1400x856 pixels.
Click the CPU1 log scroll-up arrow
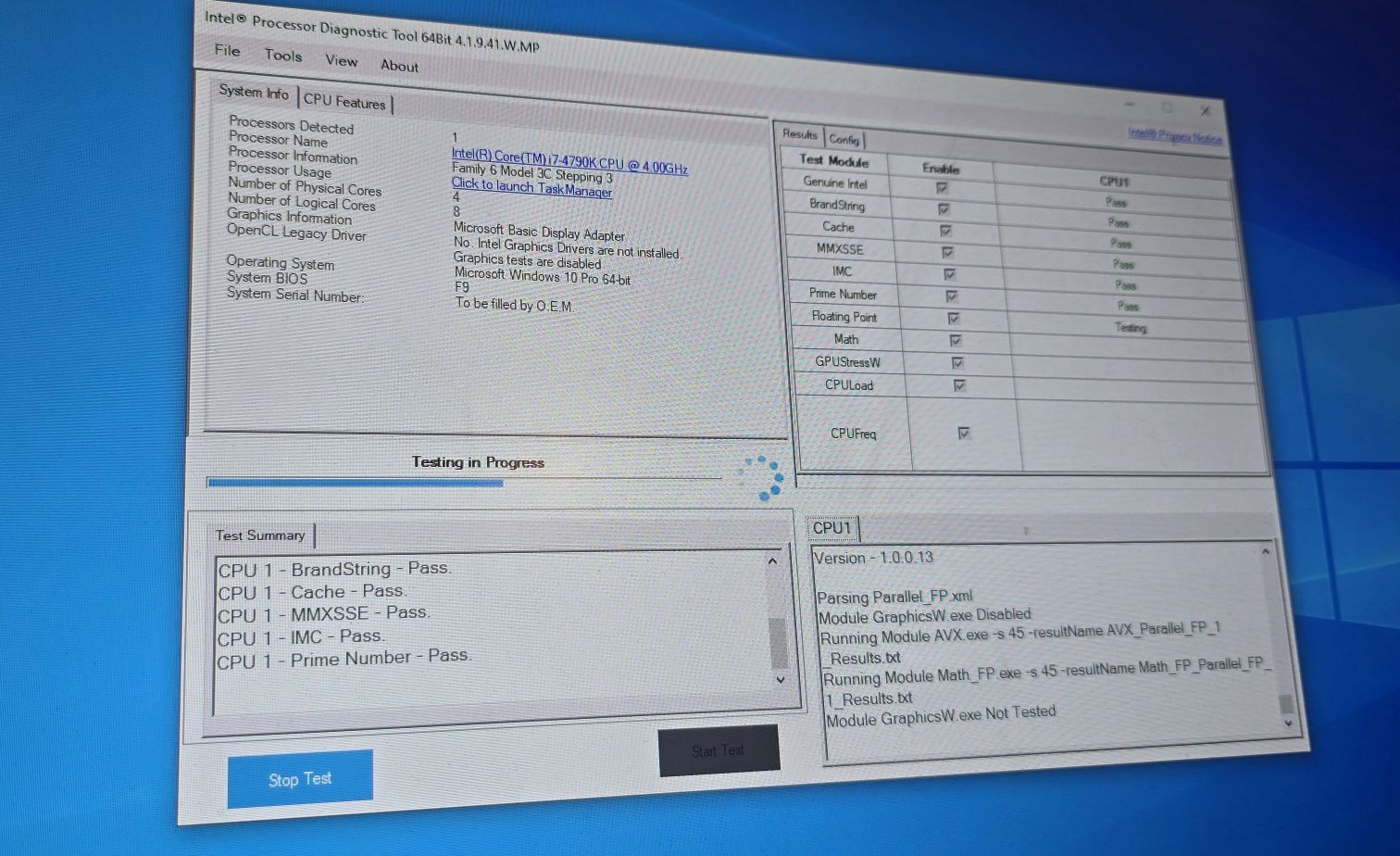click(x=1265, y=551)
